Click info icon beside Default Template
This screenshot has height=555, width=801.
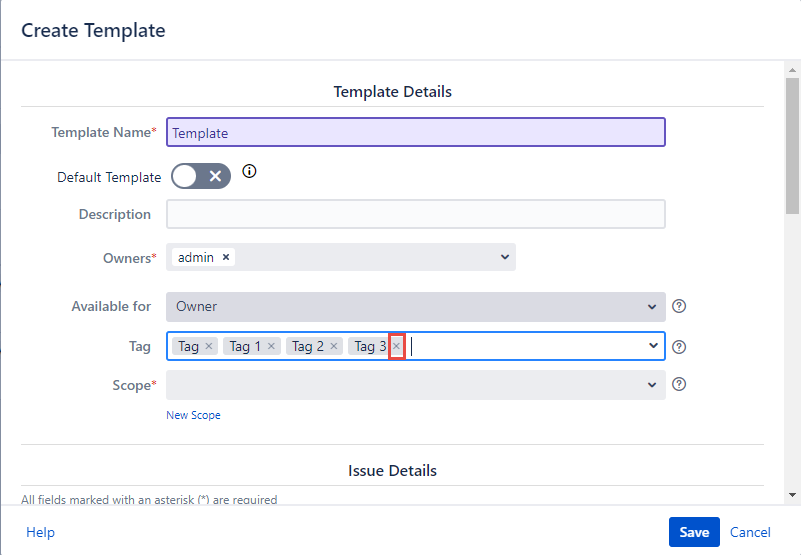pyautogui.click(x=250, y=172)
